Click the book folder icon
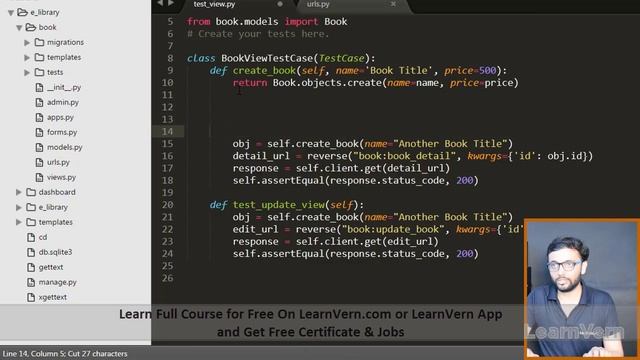 31,27
